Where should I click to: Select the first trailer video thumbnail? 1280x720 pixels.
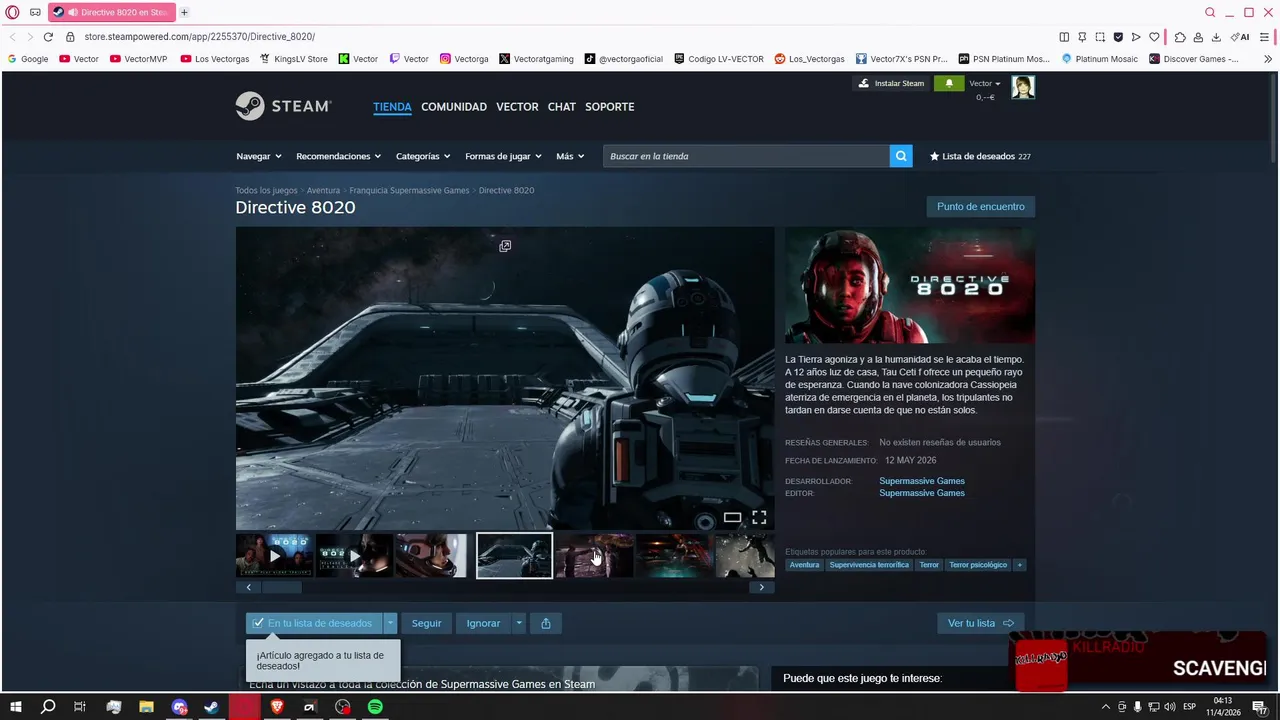(x=274, y=556)
